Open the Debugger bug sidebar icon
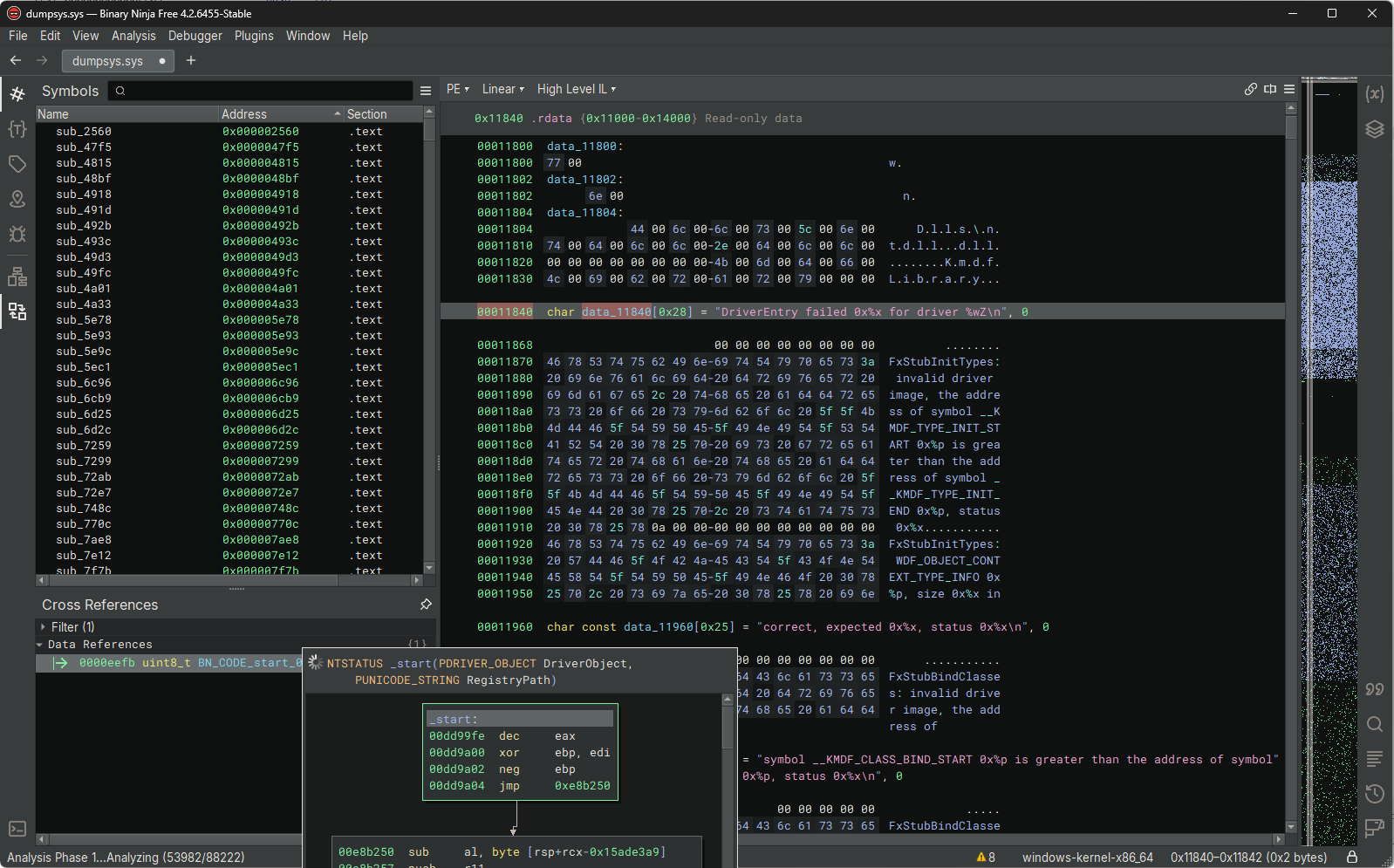This screenshot has height=868, width=1394. [x=17, y=234]
